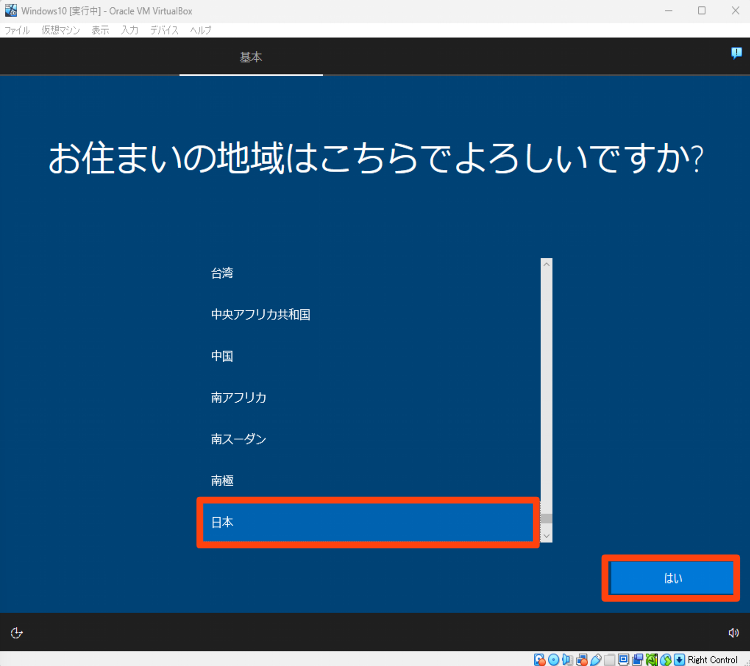This screenshot has width=750, height=666.
Task: Click the recording status icon
Action: click(x=638, y=659)
